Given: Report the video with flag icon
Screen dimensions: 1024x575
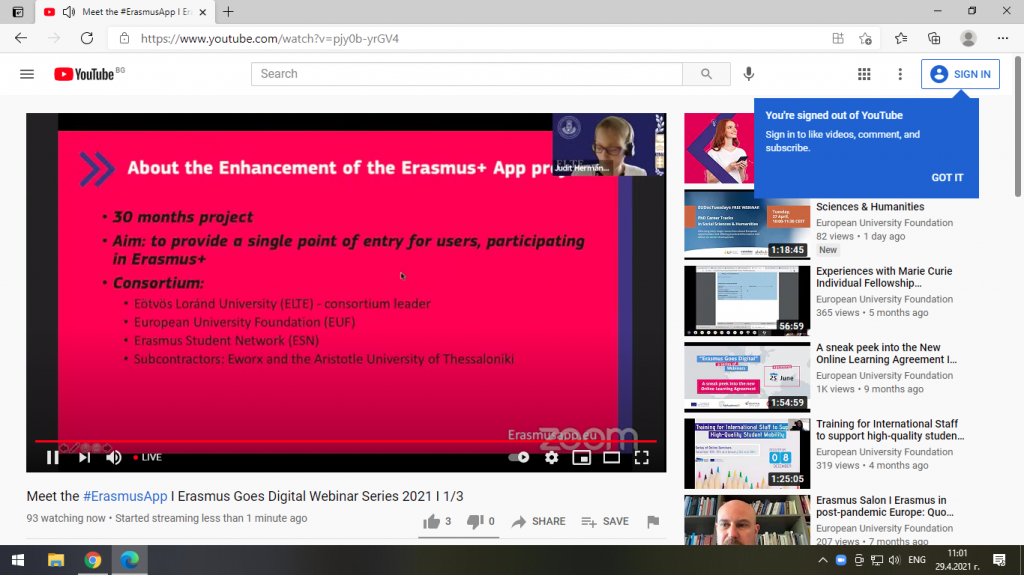Looking at the screenshot, I should click(x=653, y=521).
